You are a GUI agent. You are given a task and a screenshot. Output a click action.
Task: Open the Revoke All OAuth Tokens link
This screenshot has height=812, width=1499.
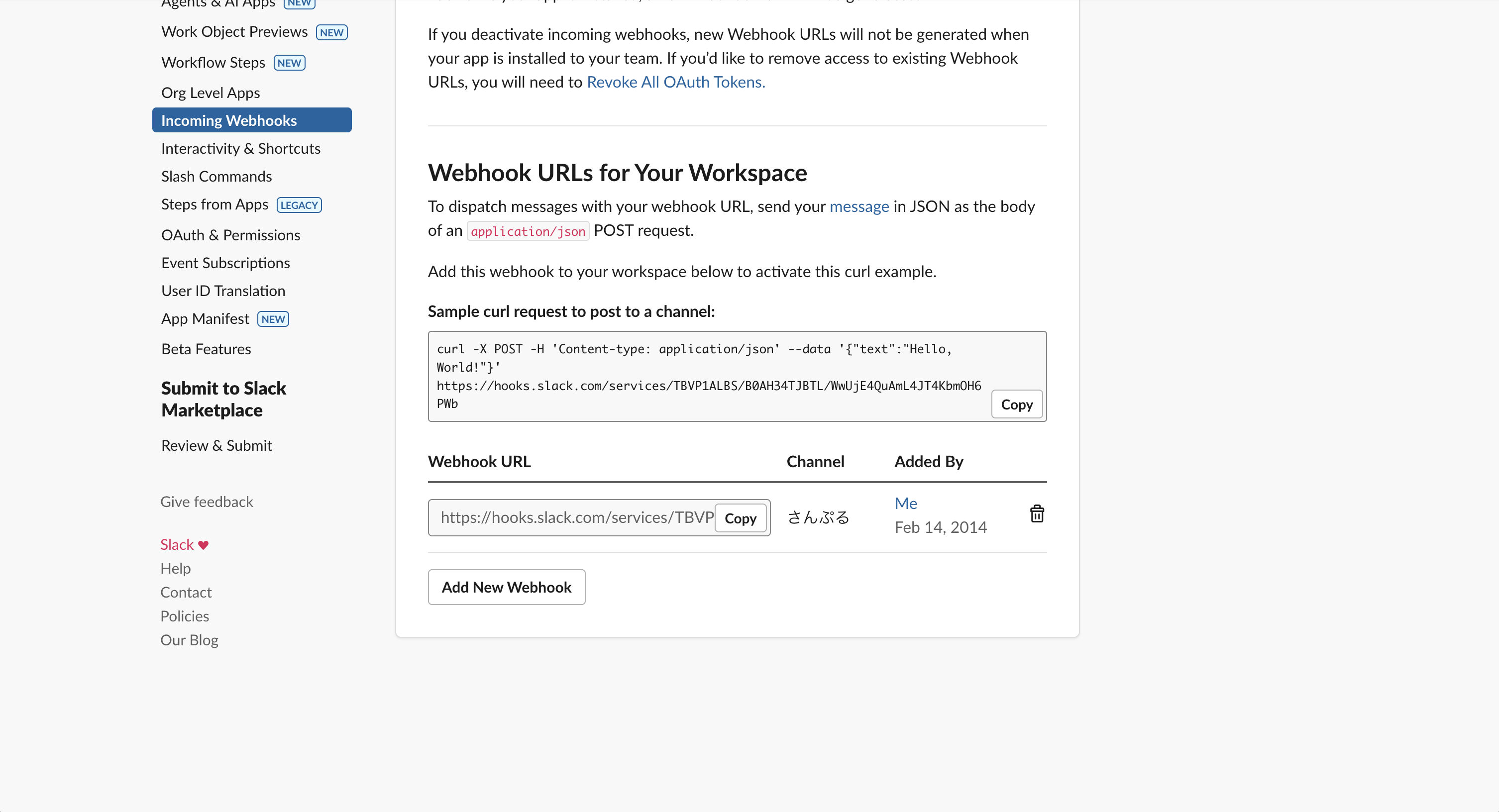click(675, 82)
